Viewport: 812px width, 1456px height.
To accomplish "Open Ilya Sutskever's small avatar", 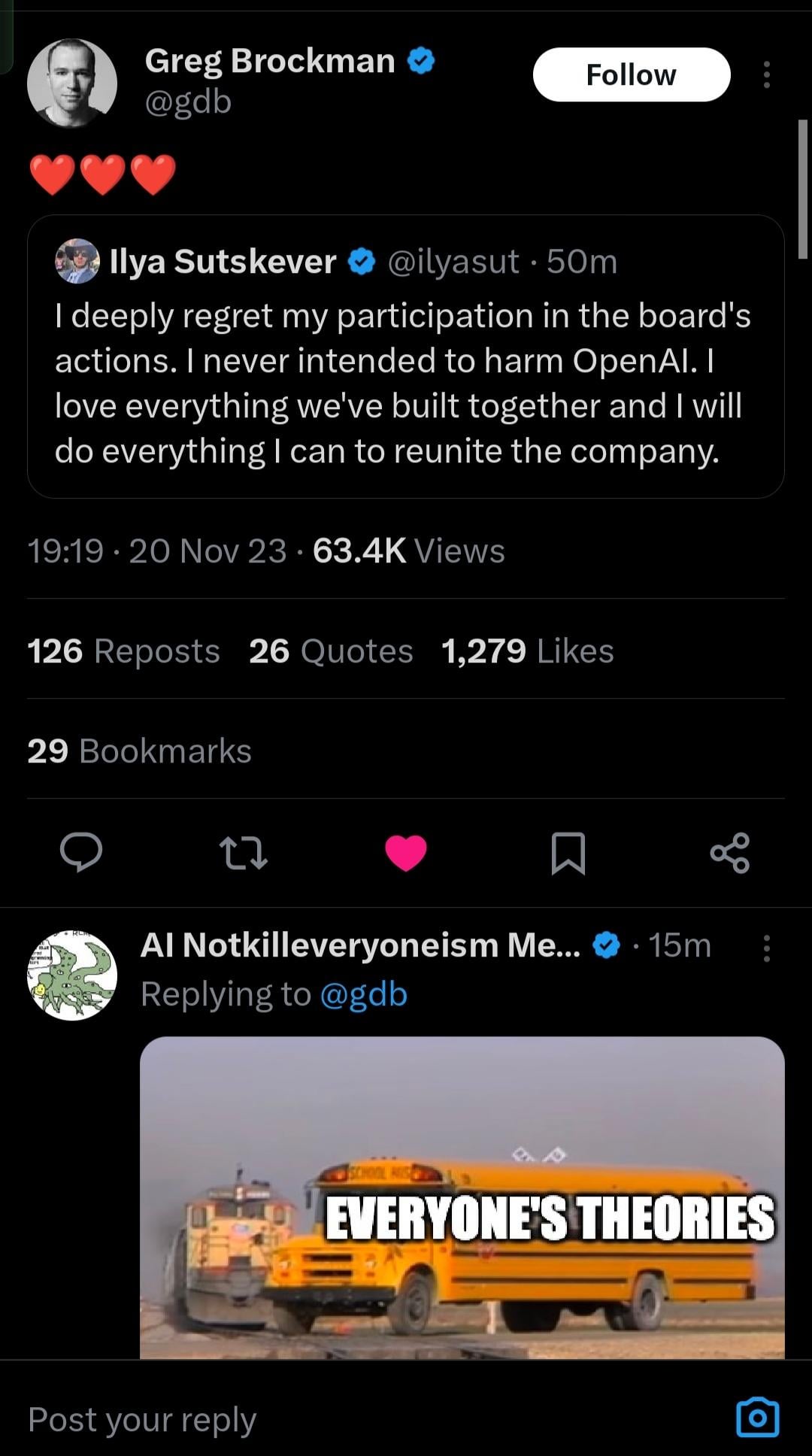I will click(x=77, y=261).
